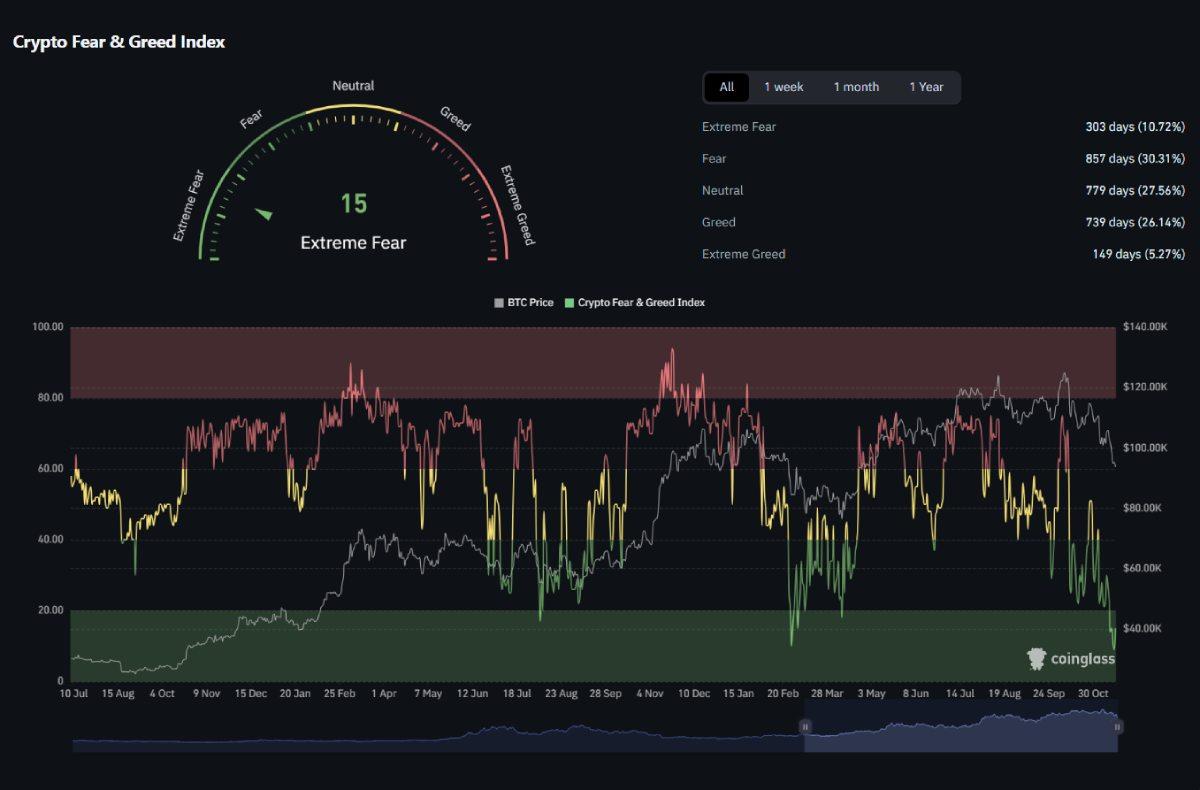Click the gray BTC Price legend square
1200x790 pixels.
click(x=499, y=302)
